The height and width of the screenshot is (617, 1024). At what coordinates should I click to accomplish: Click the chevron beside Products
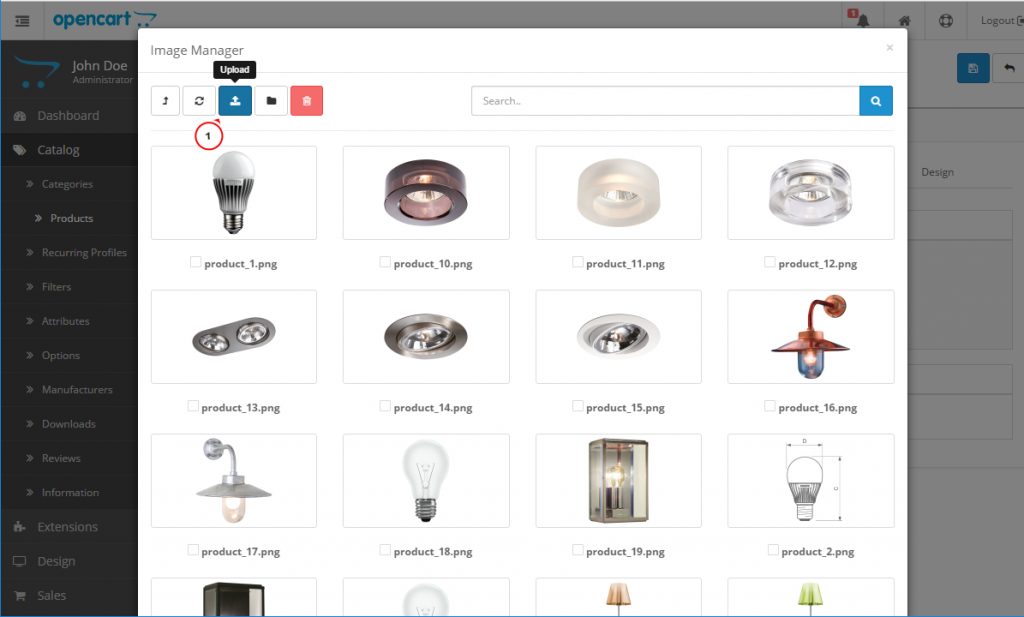38,218
